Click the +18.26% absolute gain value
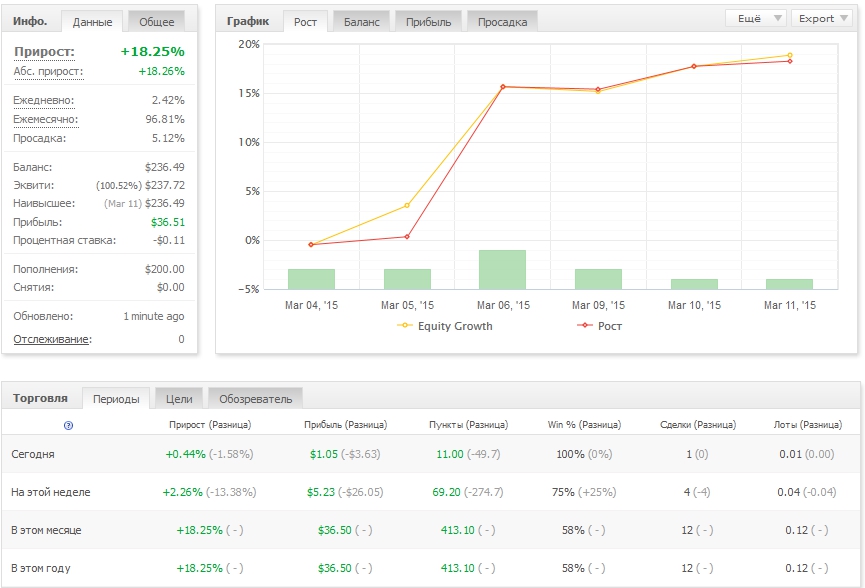This screenshot has height=588, width=865. 161,72
